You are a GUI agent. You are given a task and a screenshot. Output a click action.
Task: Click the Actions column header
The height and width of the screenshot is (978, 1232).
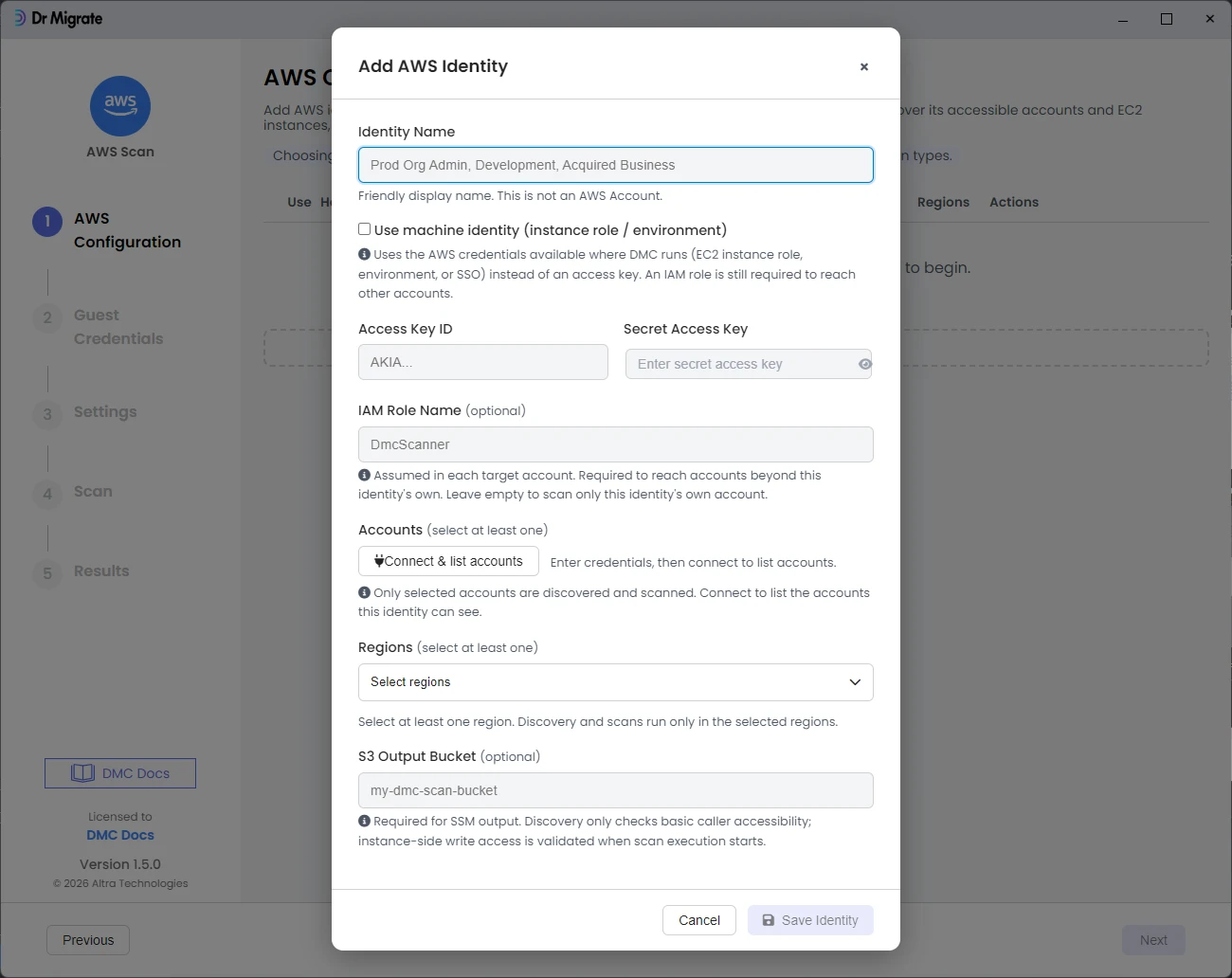pos(1014,202)
